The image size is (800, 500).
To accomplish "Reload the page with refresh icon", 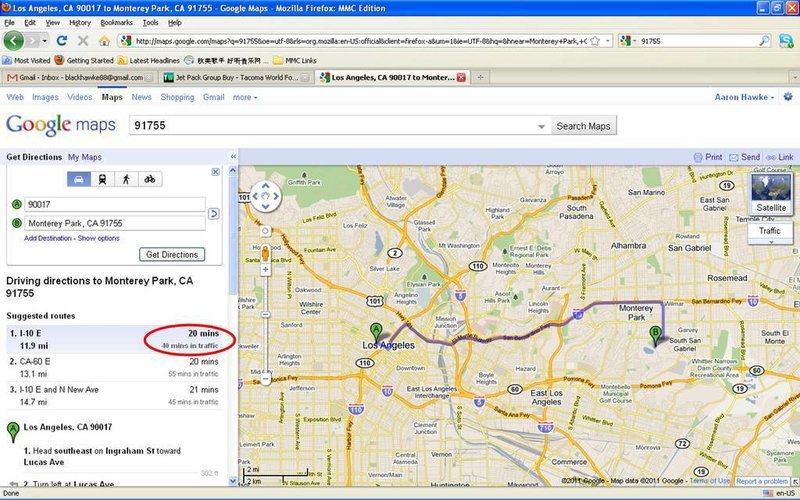I will [x=62, y=40].
